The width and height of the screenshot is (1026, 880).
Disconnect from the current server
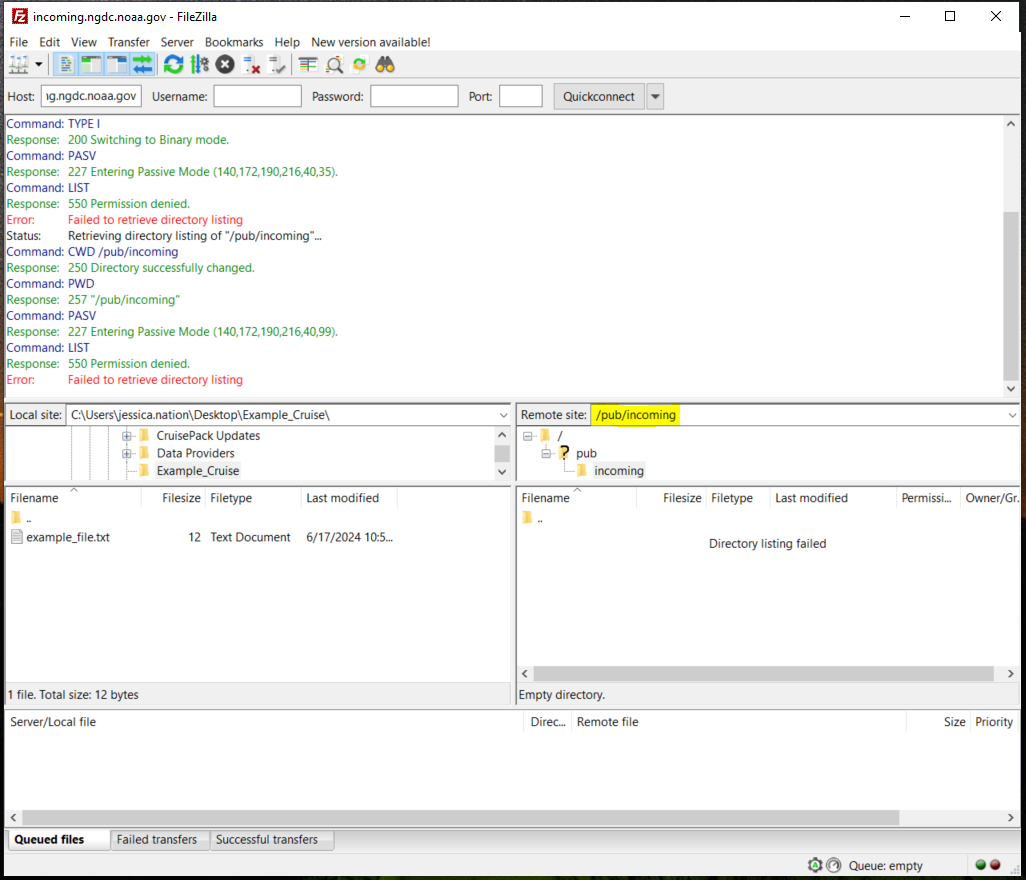pos(251,65)
